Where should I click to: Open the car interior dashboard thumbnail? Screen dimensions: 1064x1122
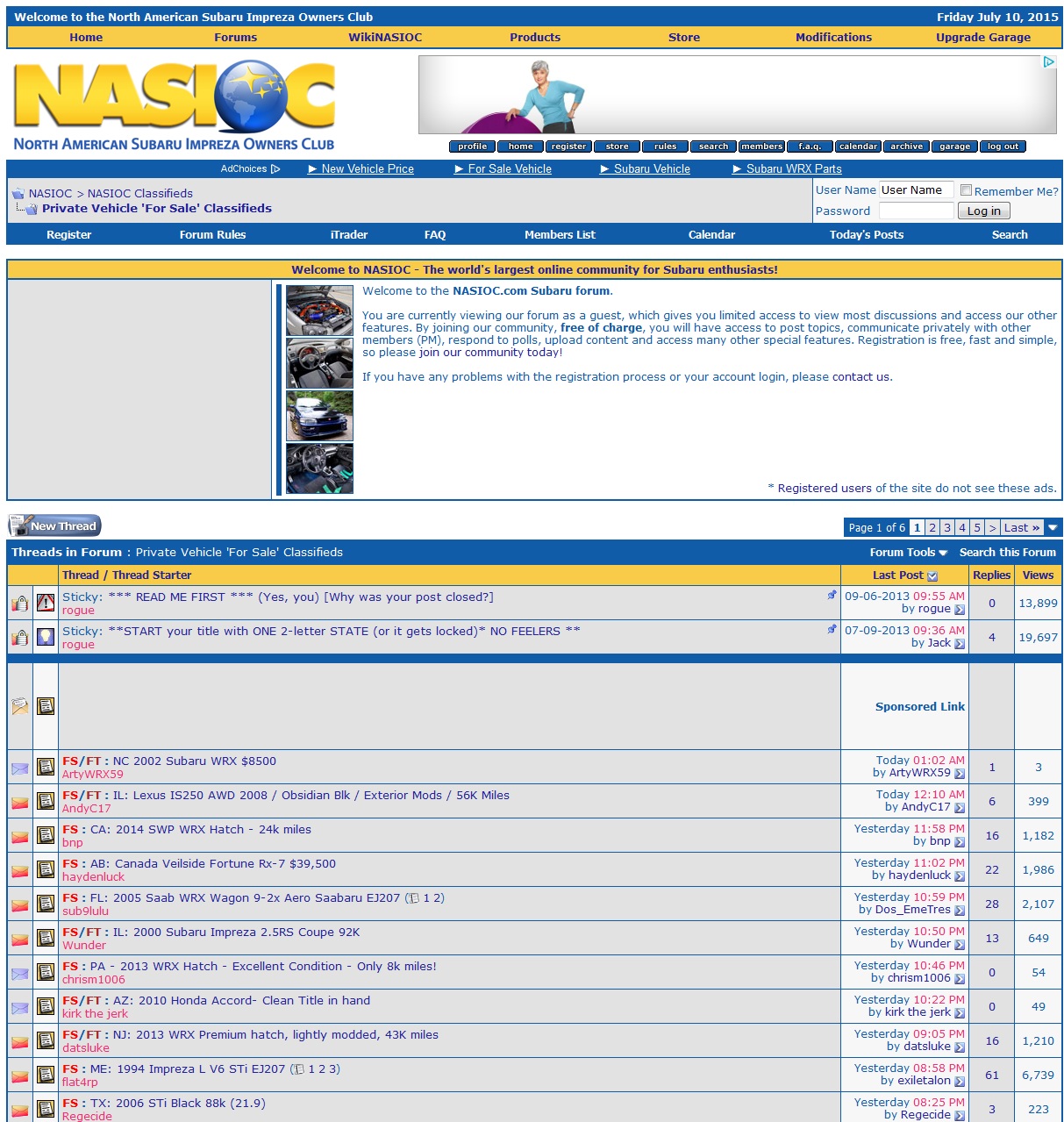pos(319,363)
